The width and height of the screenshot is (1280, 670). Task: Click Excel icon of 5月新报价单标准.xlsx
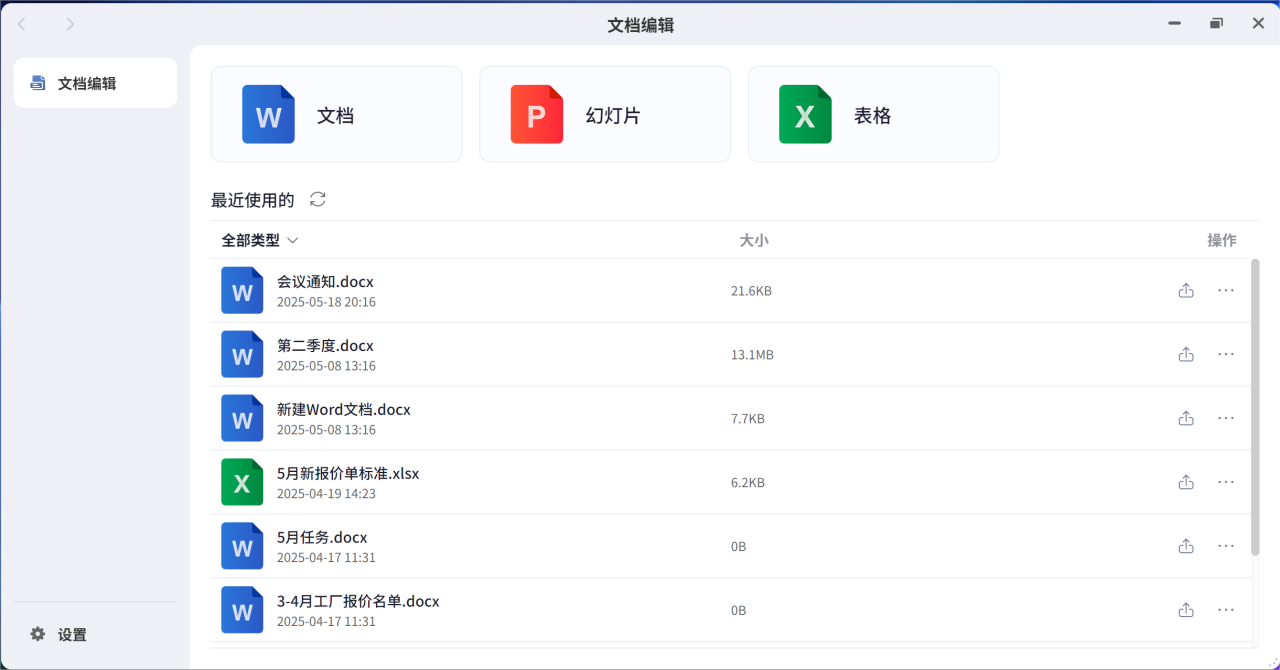point(242,483)
